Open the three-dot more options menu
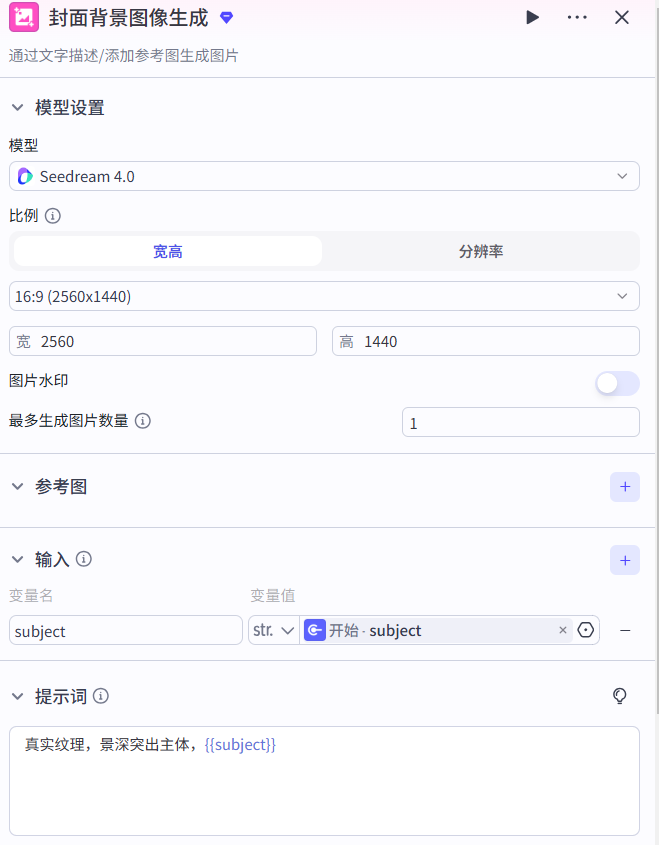The width and height of the screenshot is (659, 845). [x=577, y=17]
